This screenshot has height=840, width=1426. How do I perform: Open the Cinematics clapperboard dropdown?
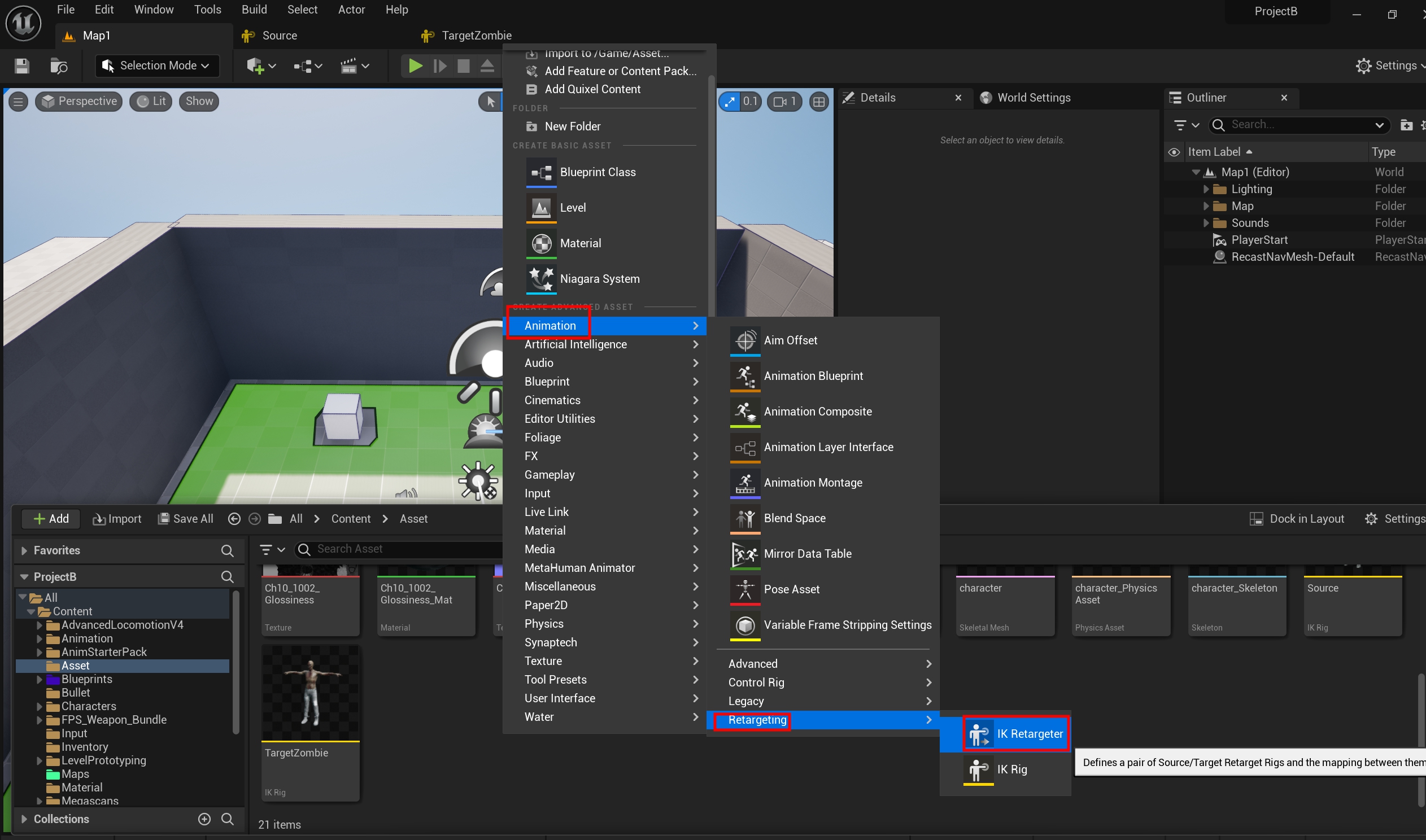pos(354,65)
